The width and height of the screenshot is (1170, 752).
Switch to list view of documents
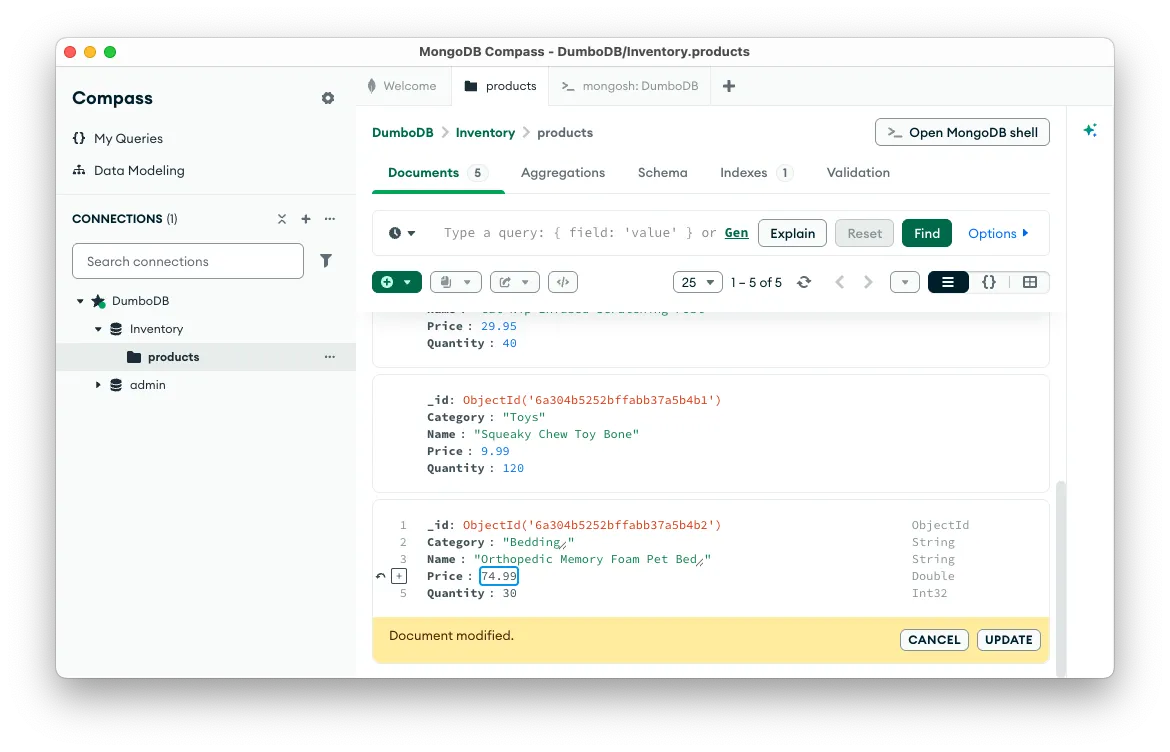coord(948,282)
